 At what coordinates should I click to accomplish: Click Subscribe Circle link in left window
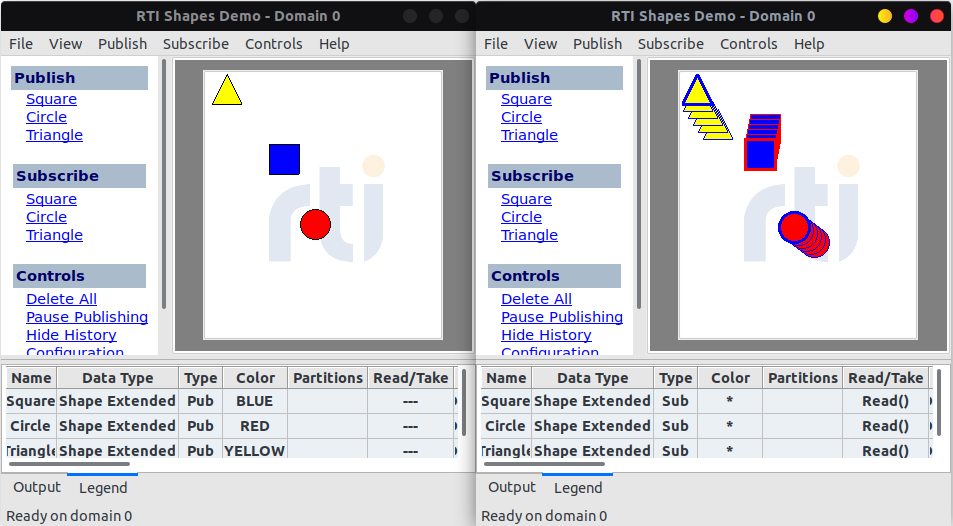click(46, 217)
